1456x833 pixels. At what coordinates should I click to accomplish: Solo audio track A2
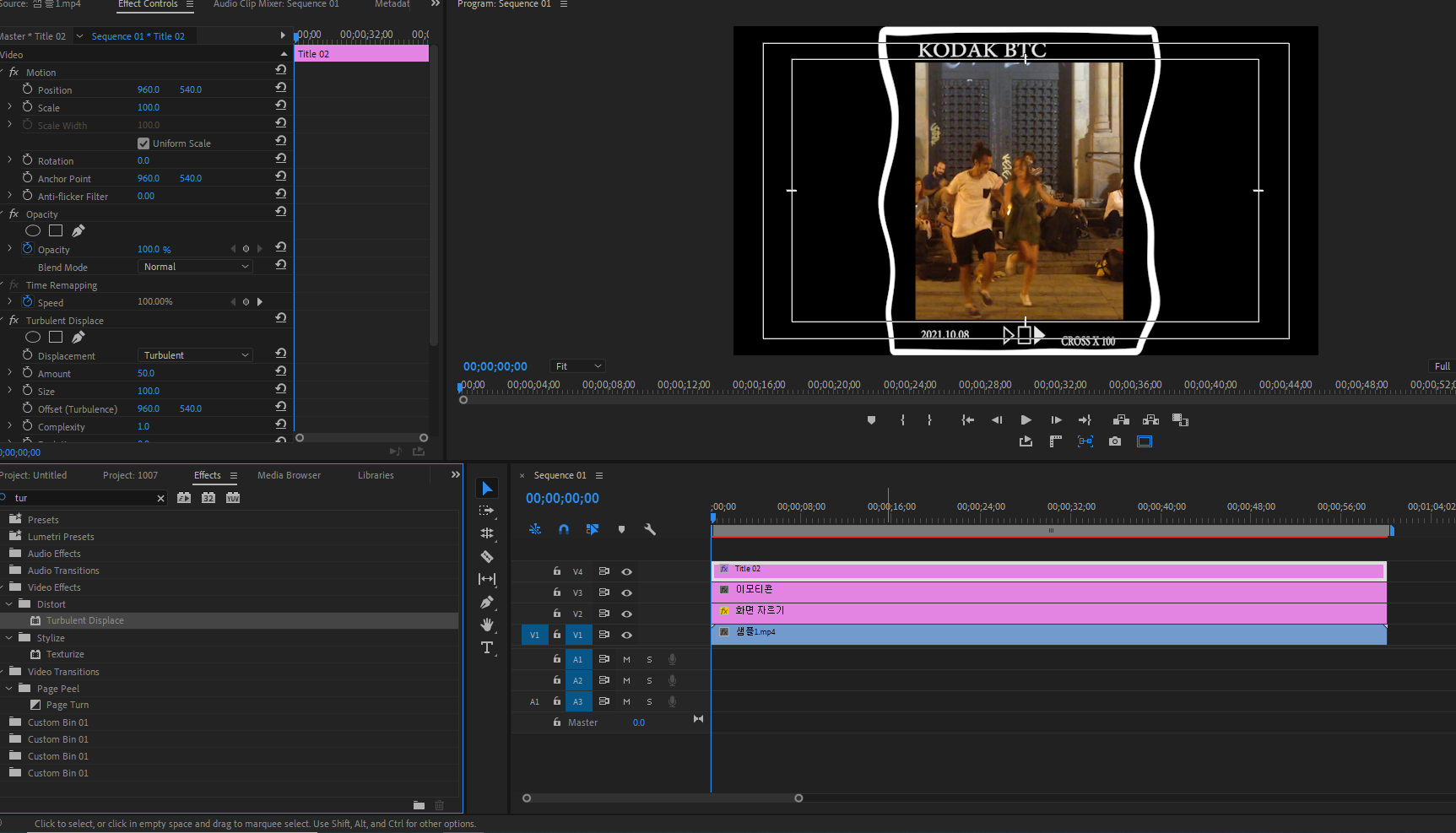tap(649, 680)
